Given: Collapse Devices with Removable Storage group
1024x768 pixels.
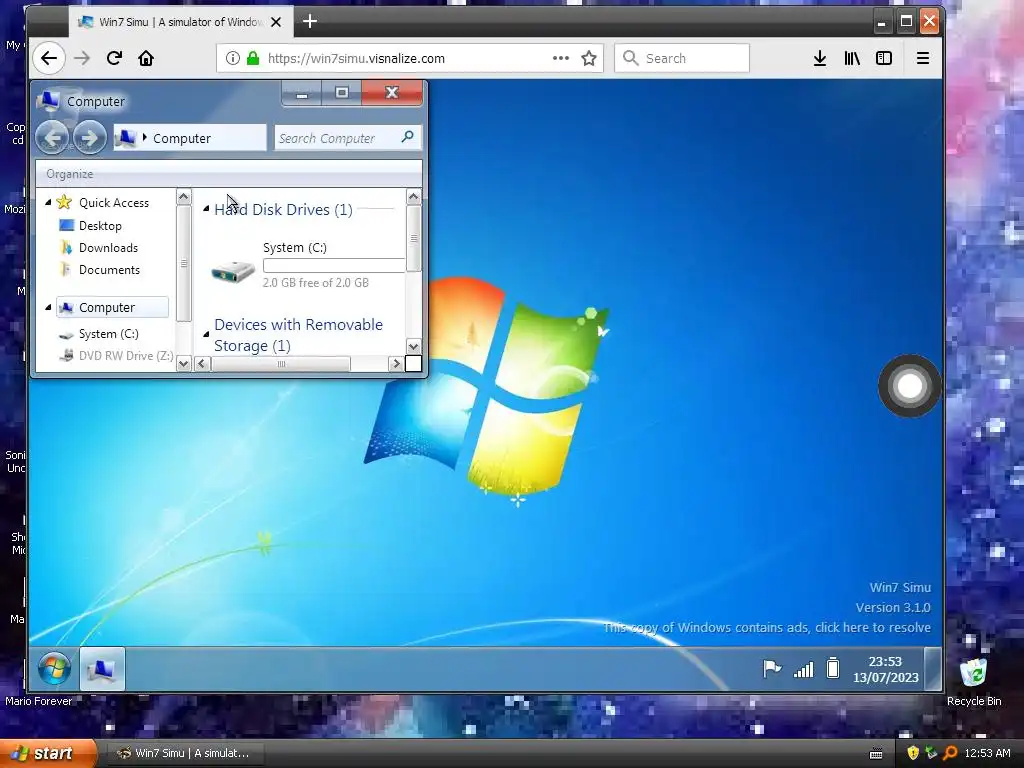Looking at the screenshot, I should click(x=206, y=334).
